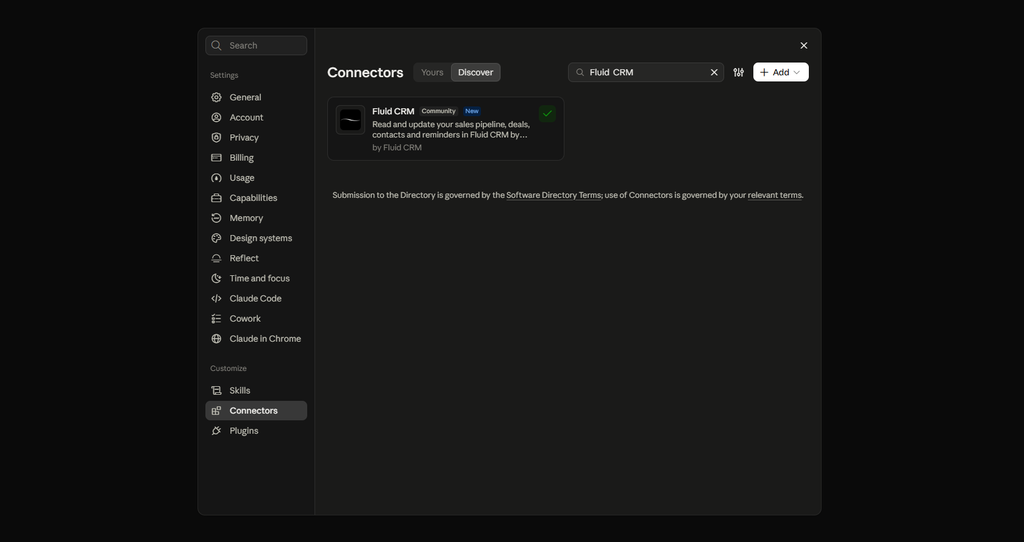
Task: Open Claude Code settings
Action: tap(256, 298)
